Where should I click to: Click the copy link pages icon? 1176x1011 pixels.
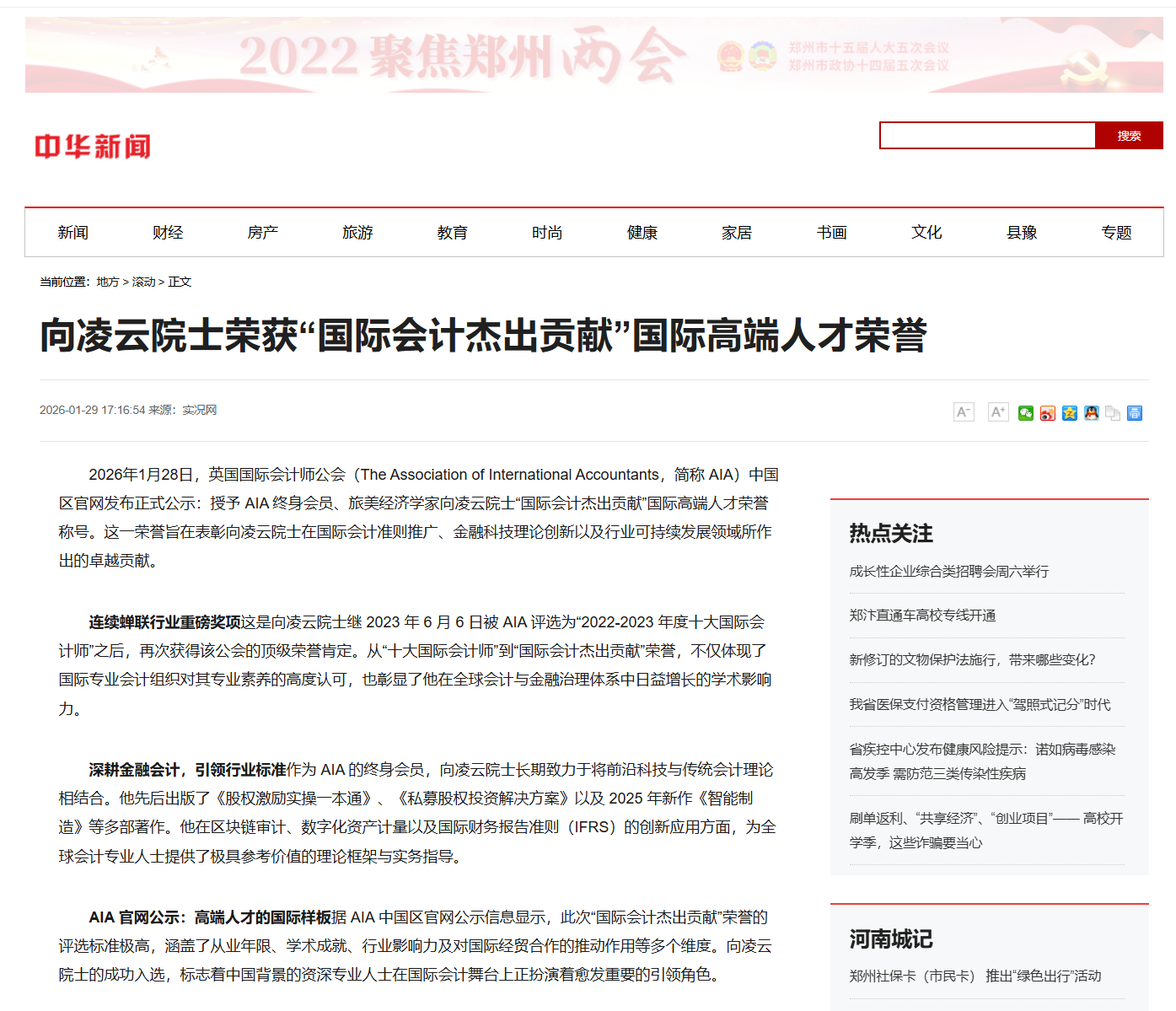tap(1113, 413)
